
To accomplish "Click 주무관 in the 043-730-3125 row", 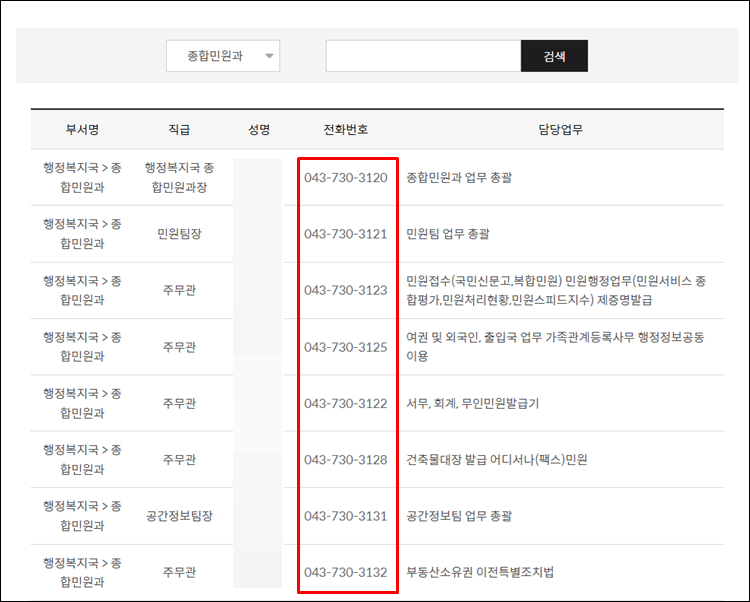I will tap(179, 347).
